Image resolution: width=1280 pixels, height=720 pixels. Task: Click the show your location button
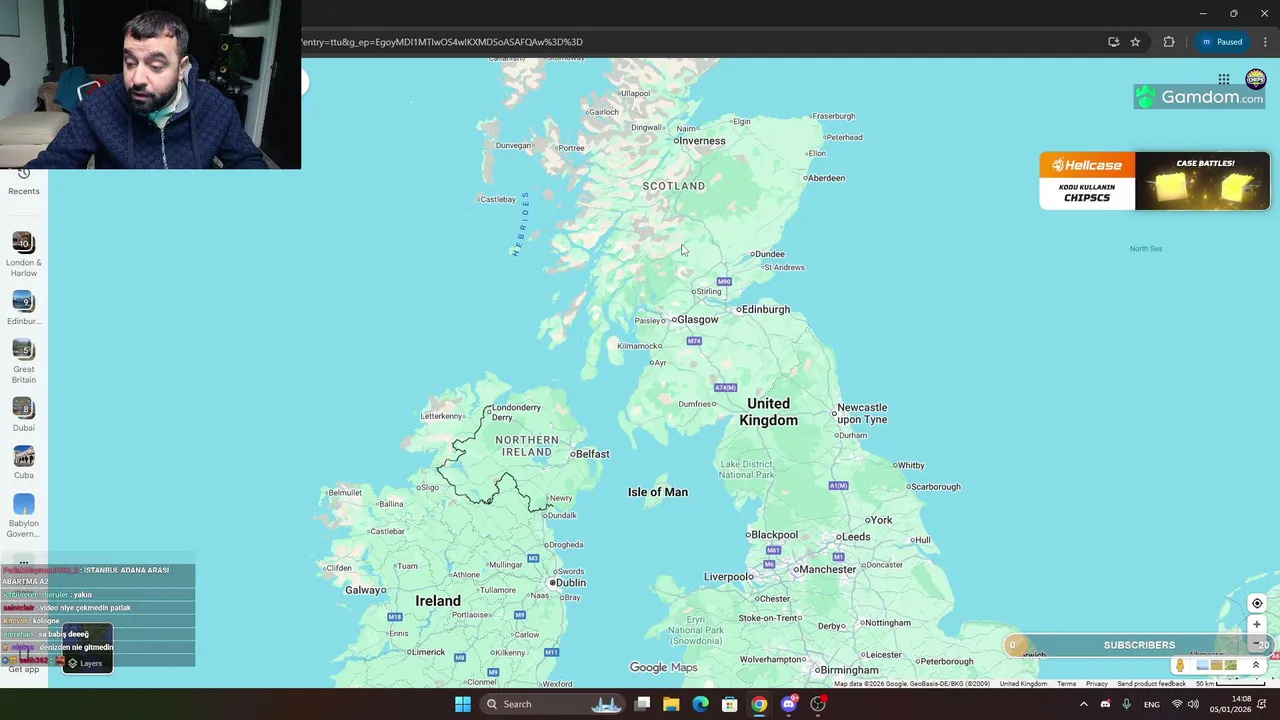(1257, 603)
